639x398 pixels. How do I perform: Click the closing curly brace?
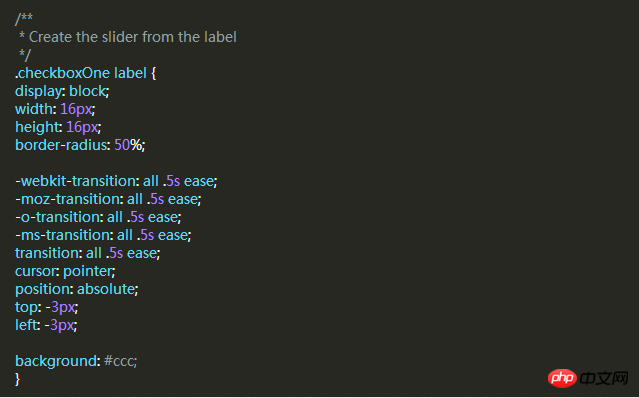[17, 379]
